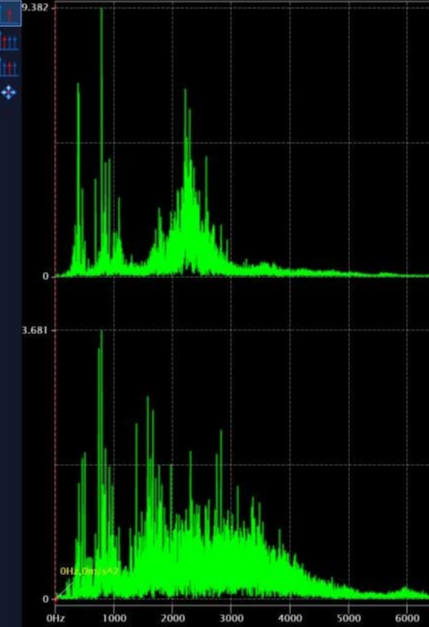Click the 5000 frequency axis label
429x627 pixels.
pos(349,618)
